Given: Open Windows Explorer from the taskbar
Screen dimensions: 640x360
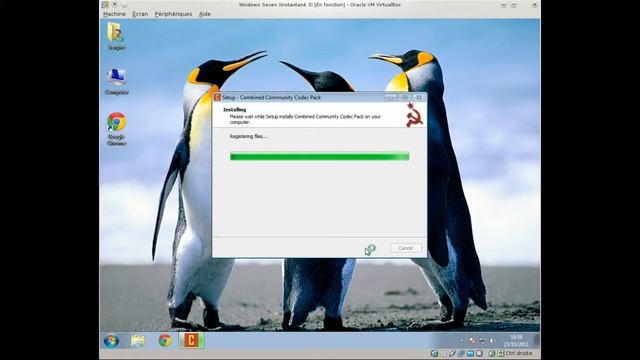Looking at the screenshot, I should (x=138, y=340).
